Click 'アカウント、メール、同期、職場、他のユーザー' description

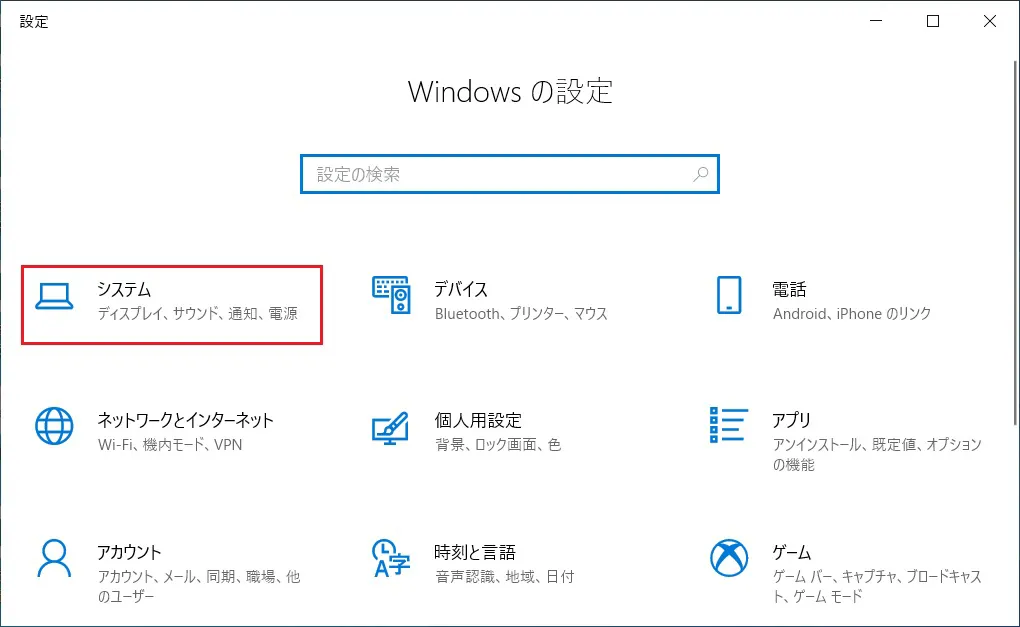tap(199, 586)
